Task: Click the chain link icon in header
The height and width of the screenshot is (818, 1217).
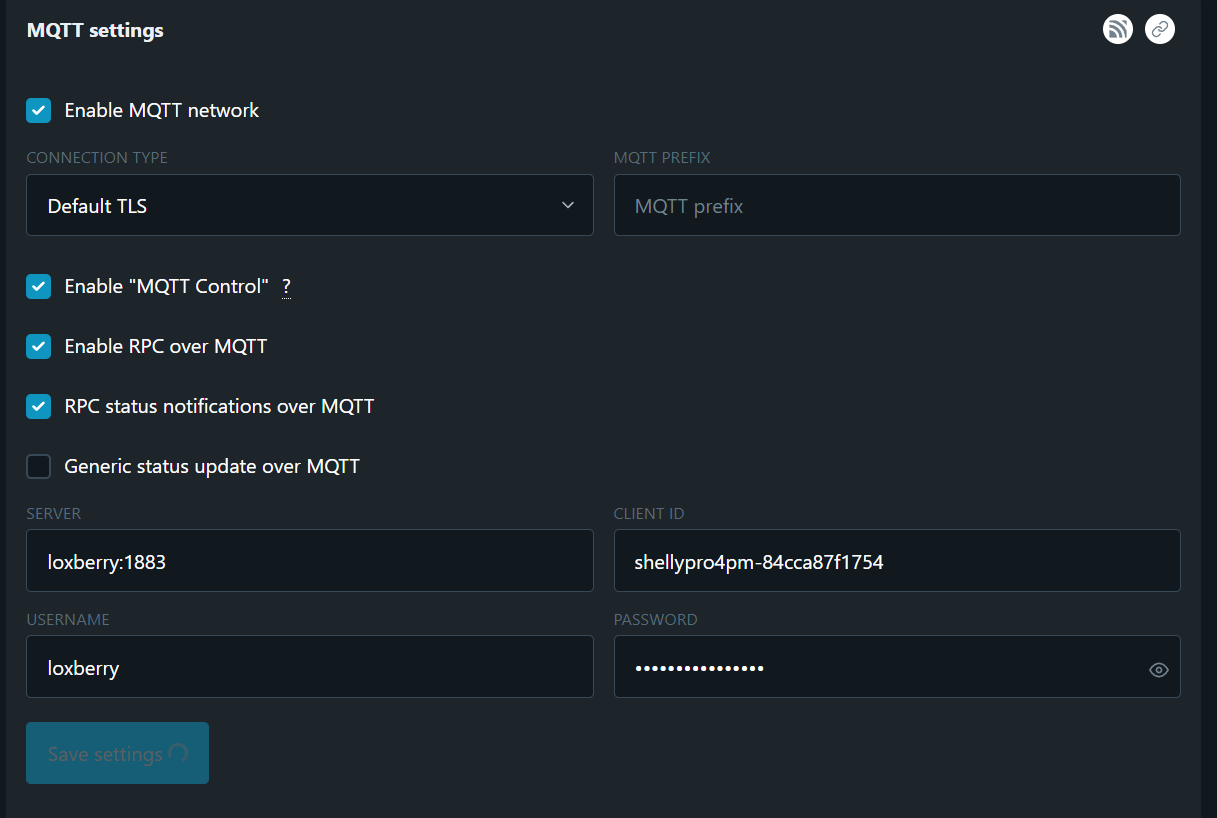Action: coord(1159,30)
